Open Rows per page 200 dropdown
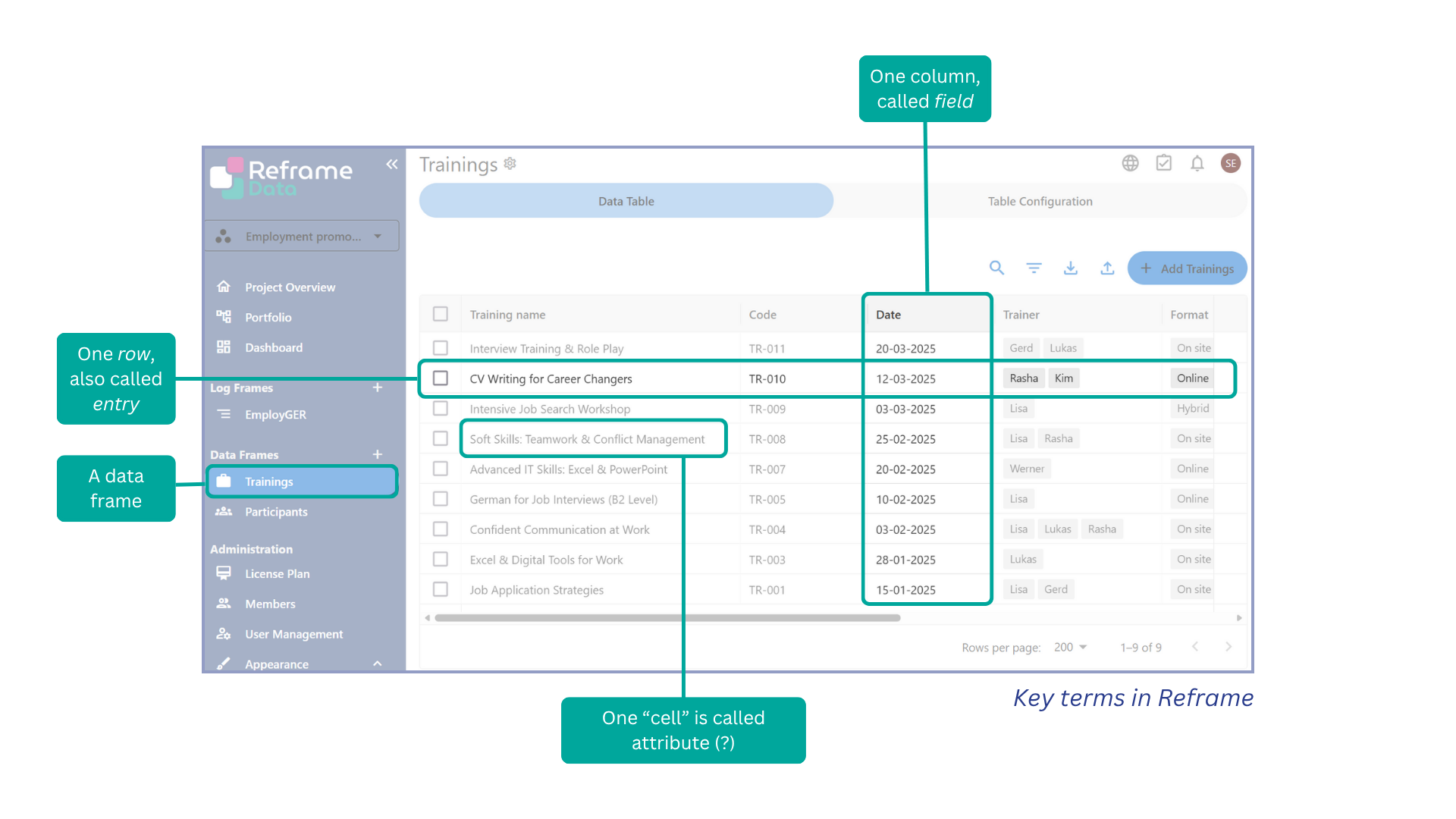 (1070, 647)
